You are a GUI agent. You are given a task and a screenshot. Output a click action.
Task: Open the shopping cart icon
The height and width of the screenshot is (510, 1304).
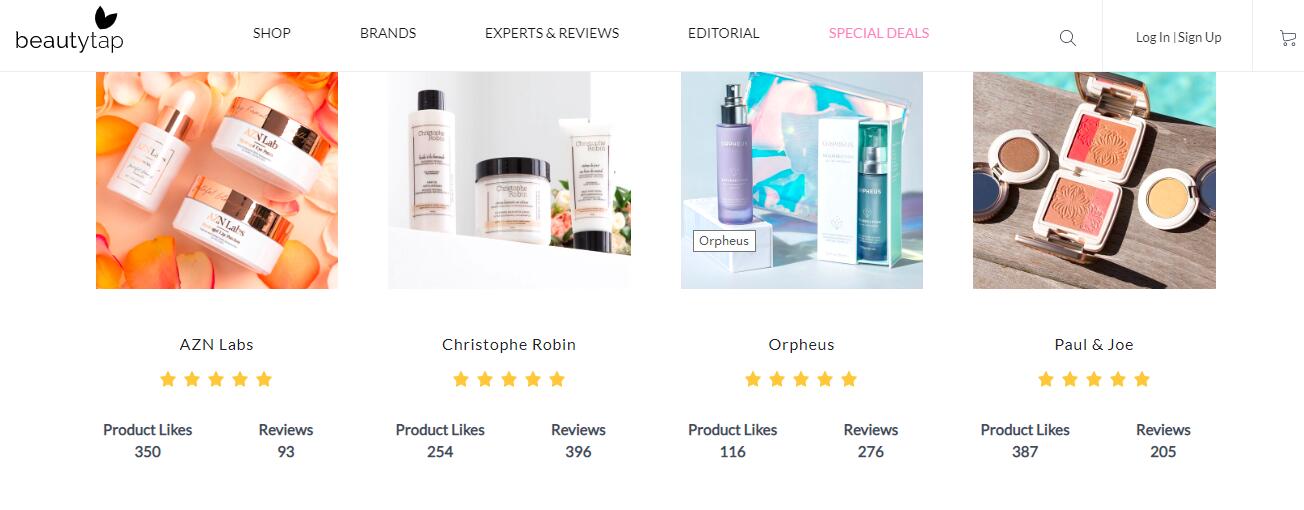(1288, 38)
